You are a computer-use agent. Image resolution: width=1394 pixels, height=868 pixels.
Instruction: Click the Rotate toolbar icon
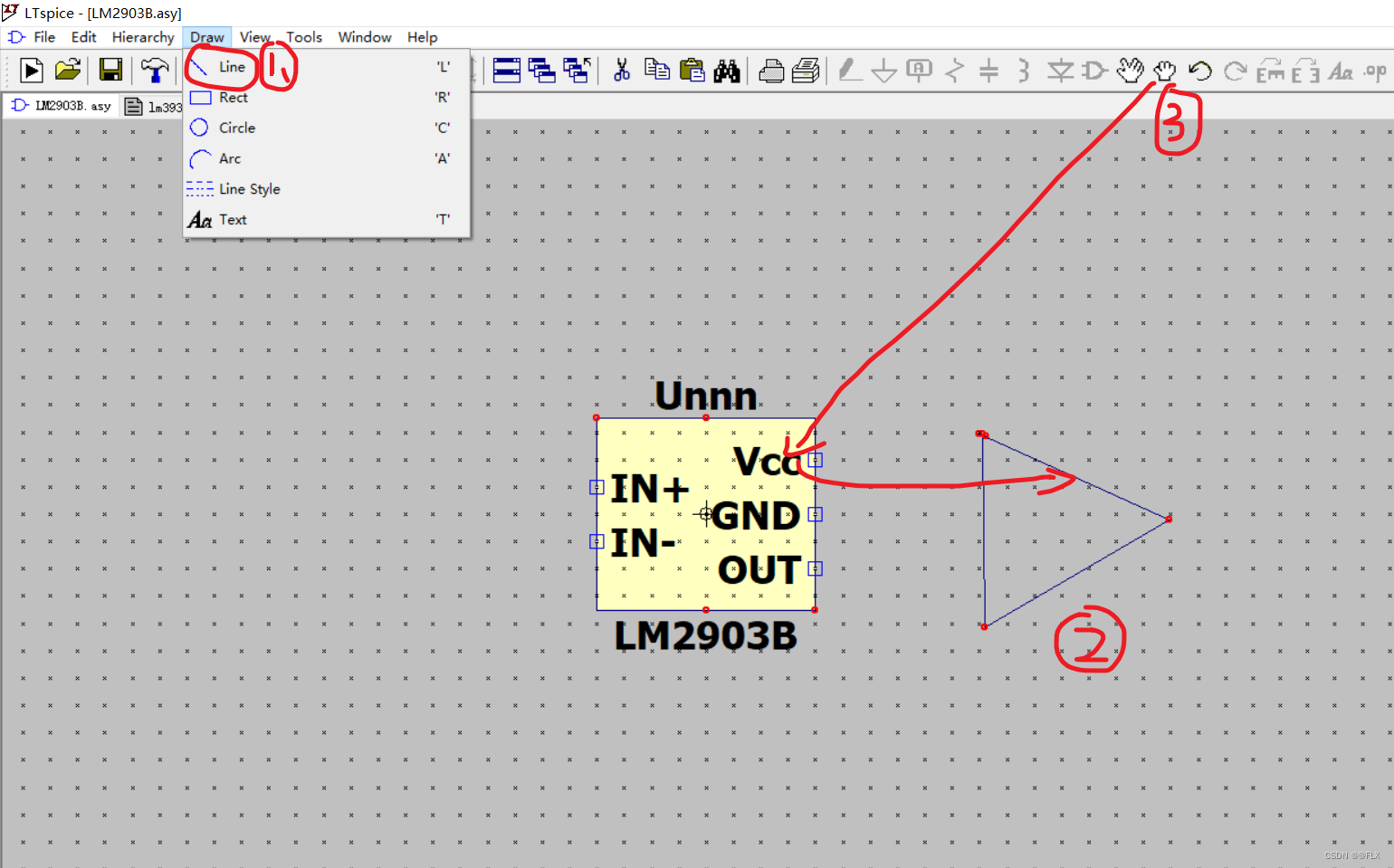(1270, 71)
